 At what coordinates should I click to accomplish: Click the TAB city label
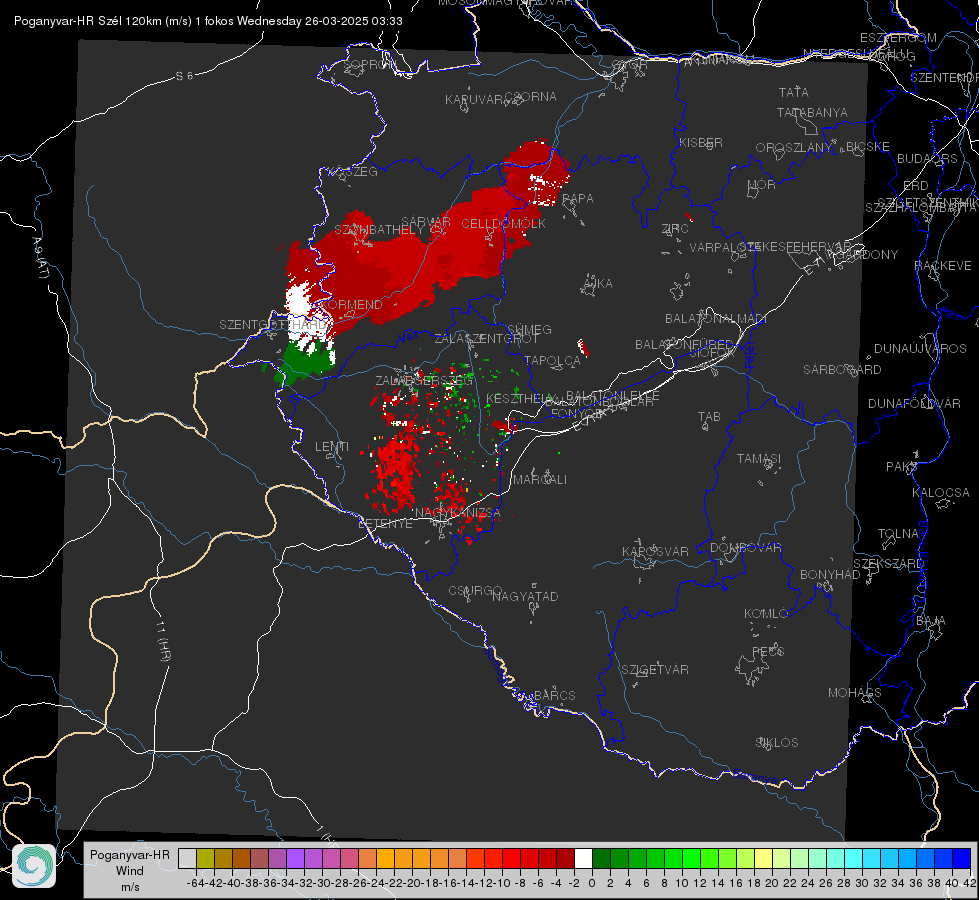pyautogui.click(x=709, y=417)
